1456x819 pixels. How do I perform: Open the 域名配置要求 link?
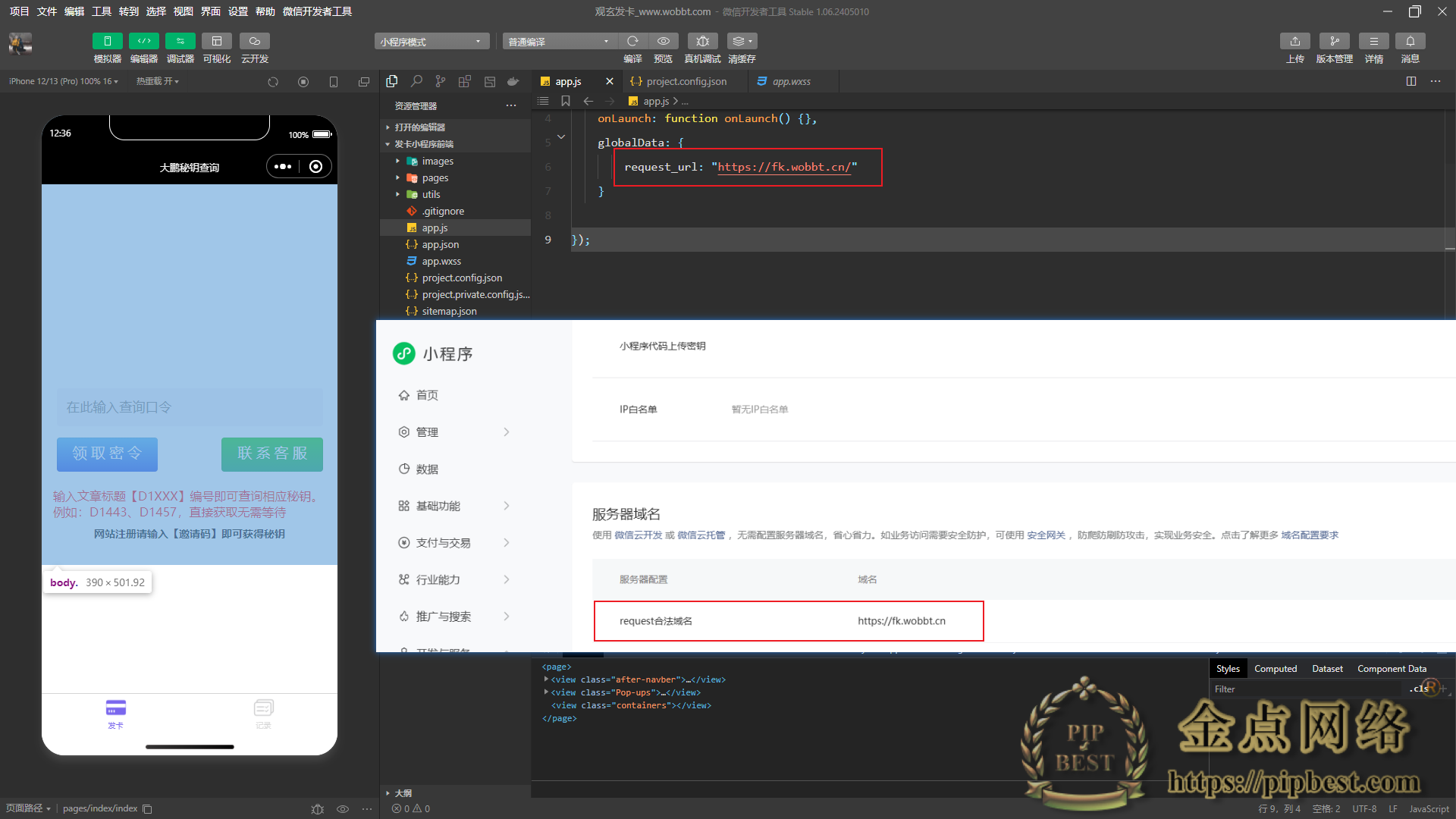pyautogui.click(x=1310, y=535)
